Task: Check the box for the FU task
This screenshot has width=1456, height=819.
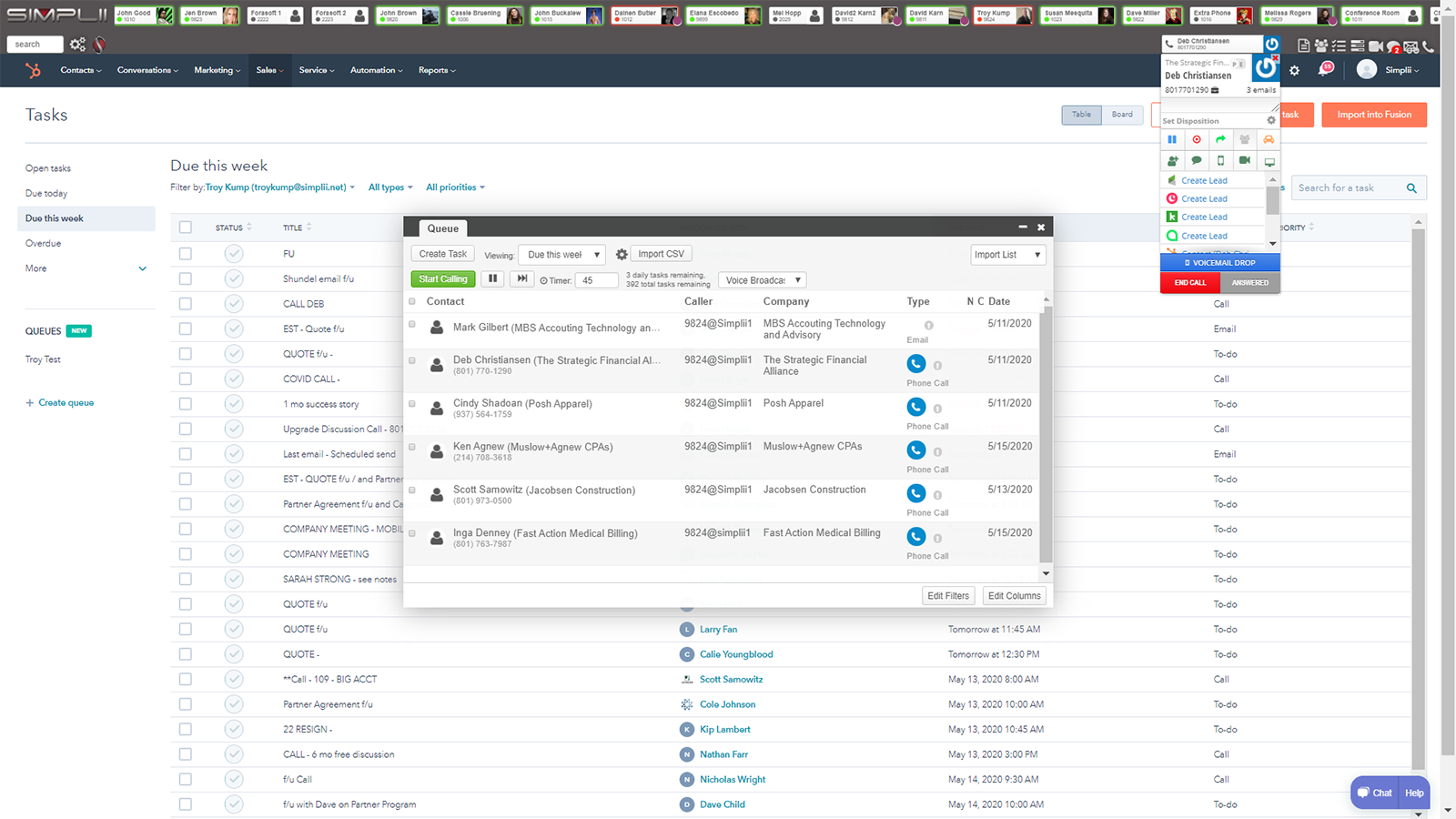Action: click(186, 254)
